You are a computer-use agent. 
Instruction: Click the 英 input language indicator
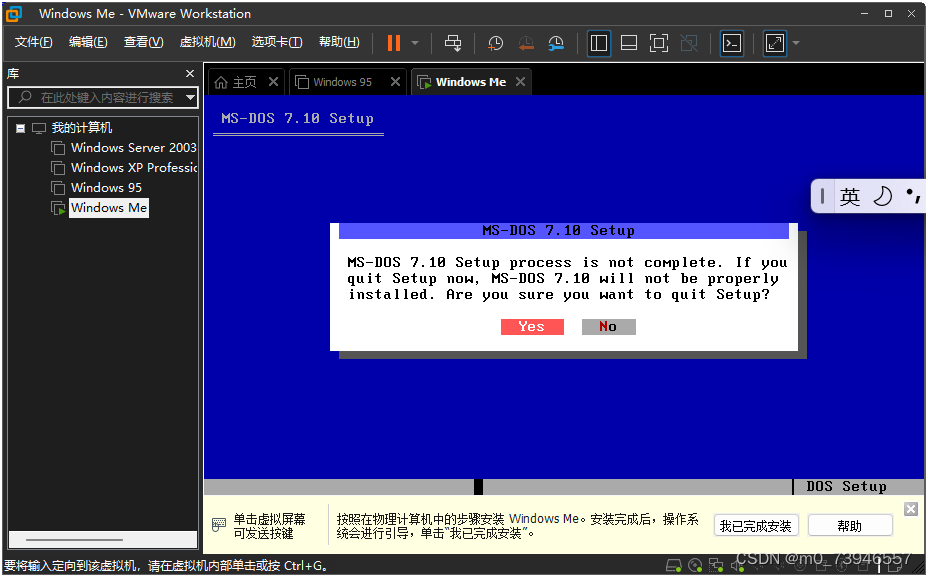(x=850, y=196)
